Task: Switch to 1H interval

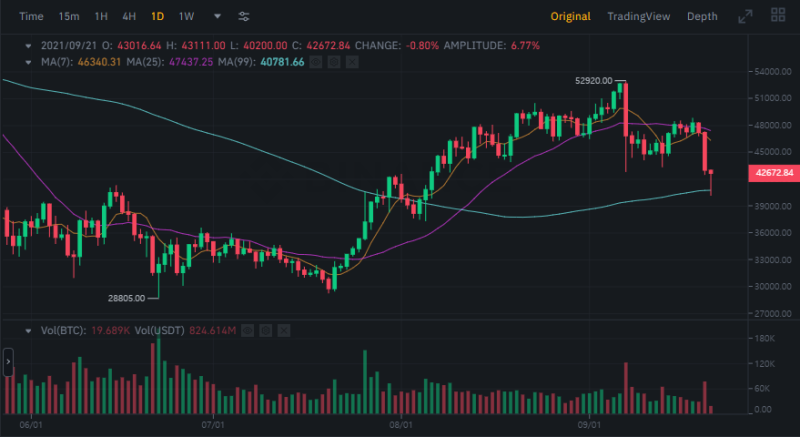Action: point(101,16)
